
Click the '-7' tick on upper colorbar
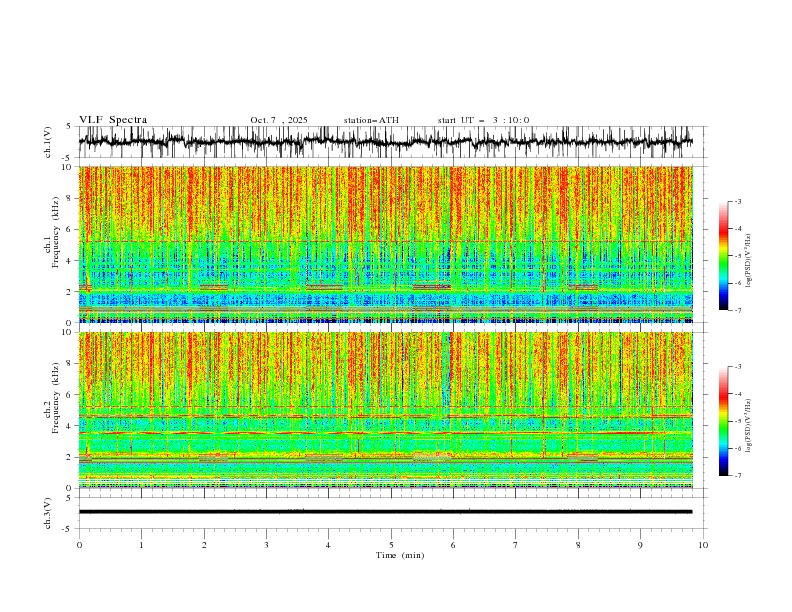pos(738,310)
